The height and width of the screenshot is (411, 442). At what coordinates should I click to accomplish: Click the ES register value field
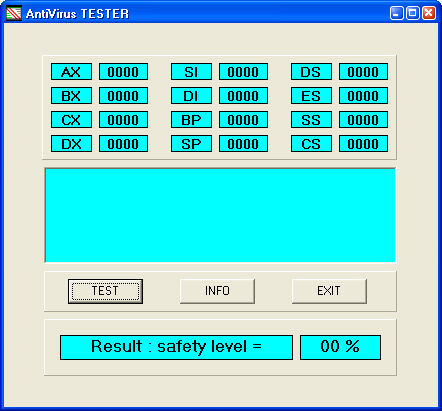(x=363, y=96)
